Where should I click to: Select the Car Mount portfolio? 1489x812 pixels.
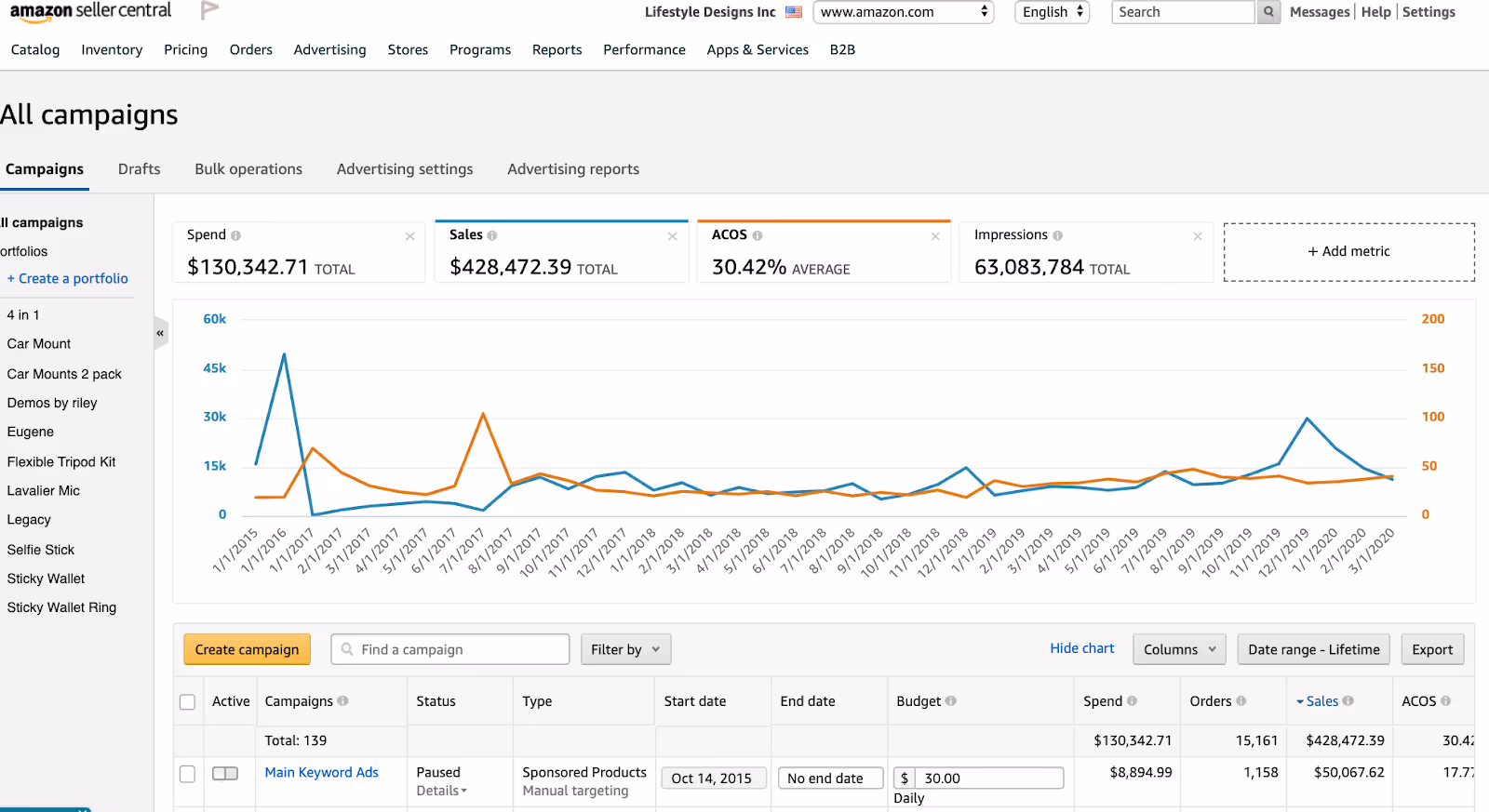tap(39, 344)
